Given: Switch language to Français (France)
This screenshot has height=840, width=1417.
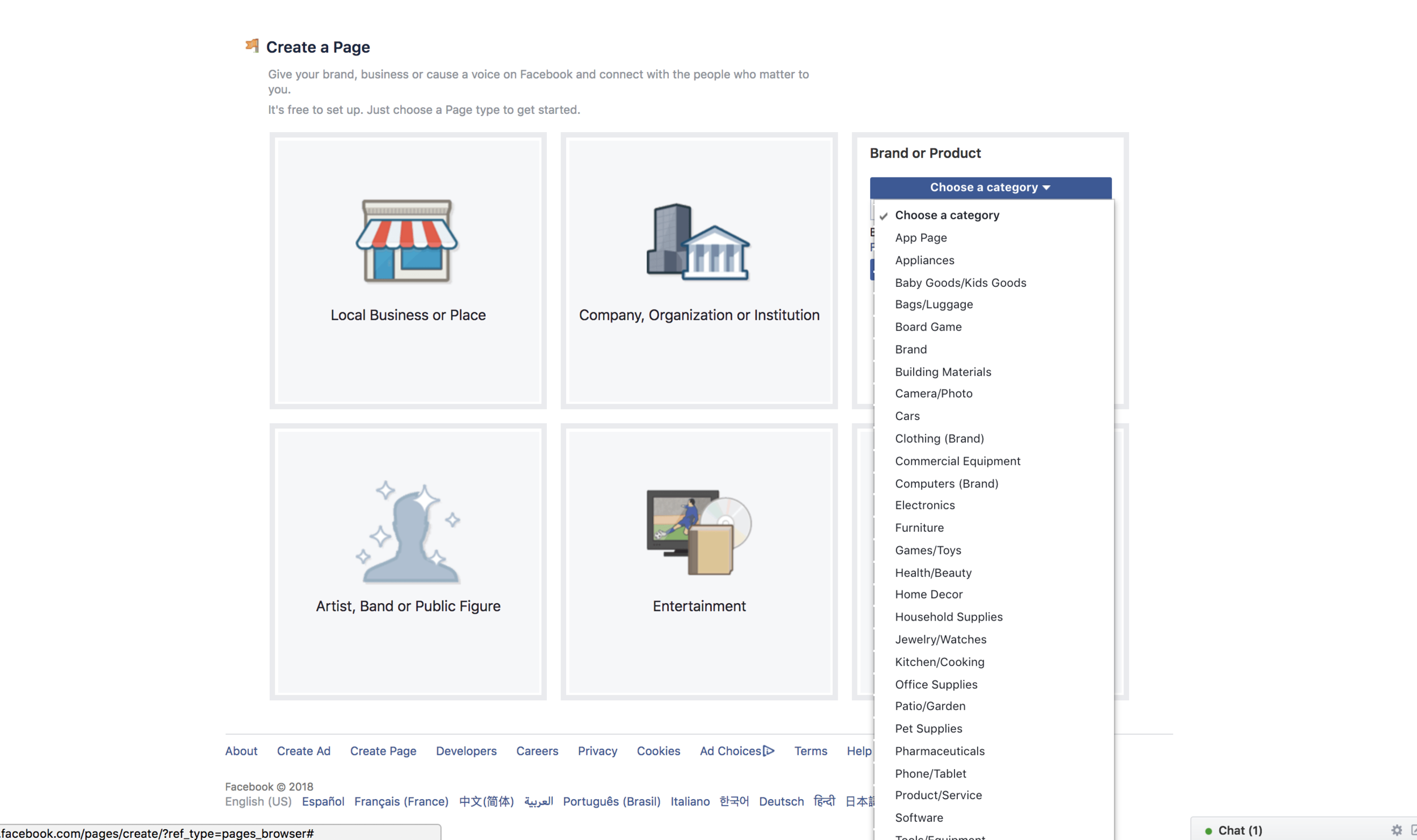Looking at the screenshot, I should [401, 801].
